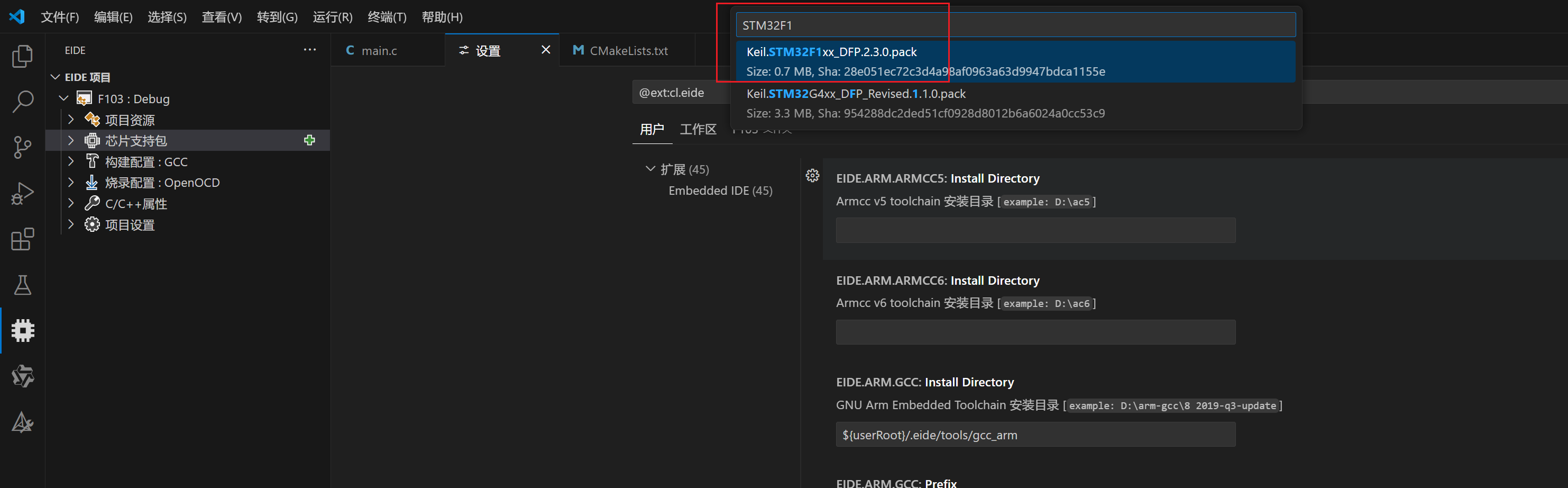This screenshot has height=488, width=1568.
Task: Click the VS Code logo icon
Action: 17,16
